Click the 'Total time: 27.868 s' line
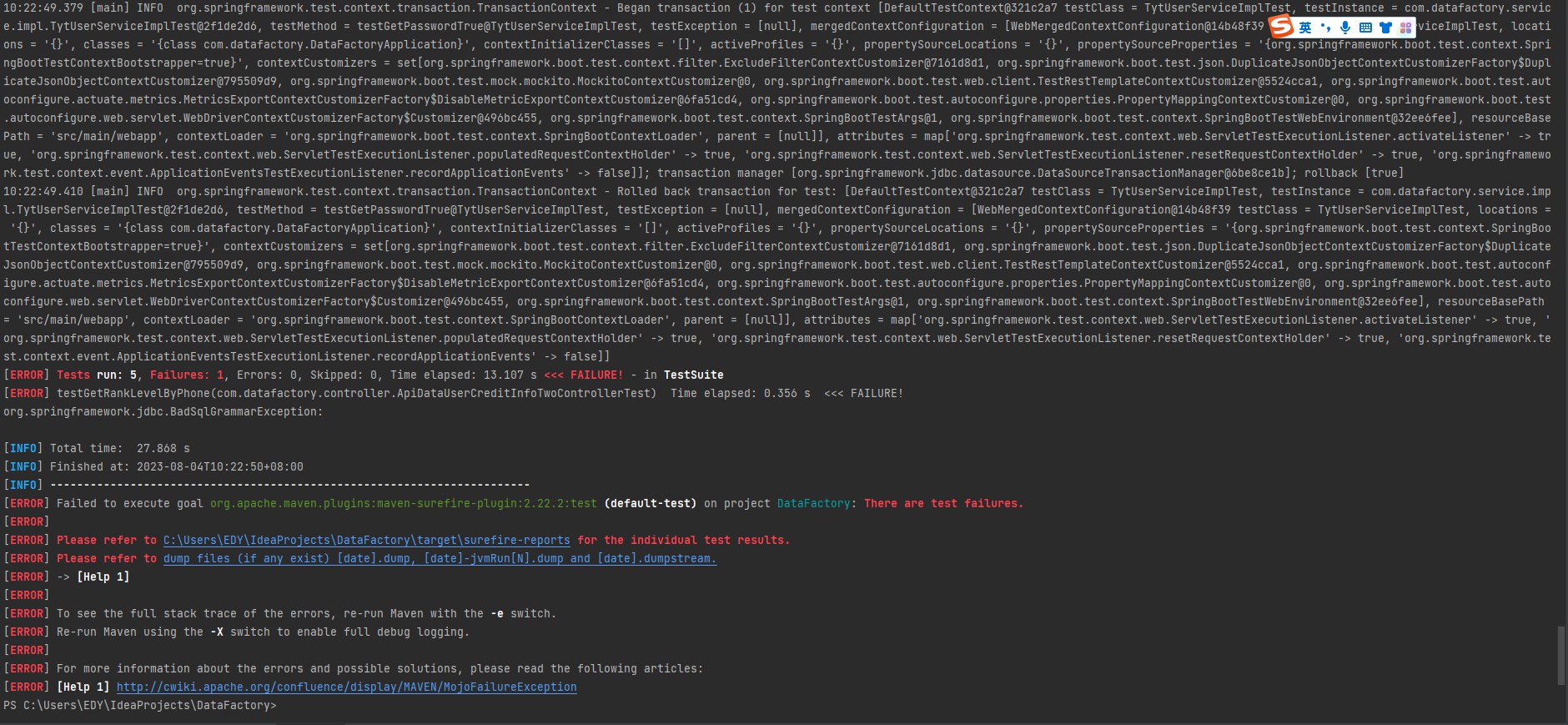 tap(97, 448)
